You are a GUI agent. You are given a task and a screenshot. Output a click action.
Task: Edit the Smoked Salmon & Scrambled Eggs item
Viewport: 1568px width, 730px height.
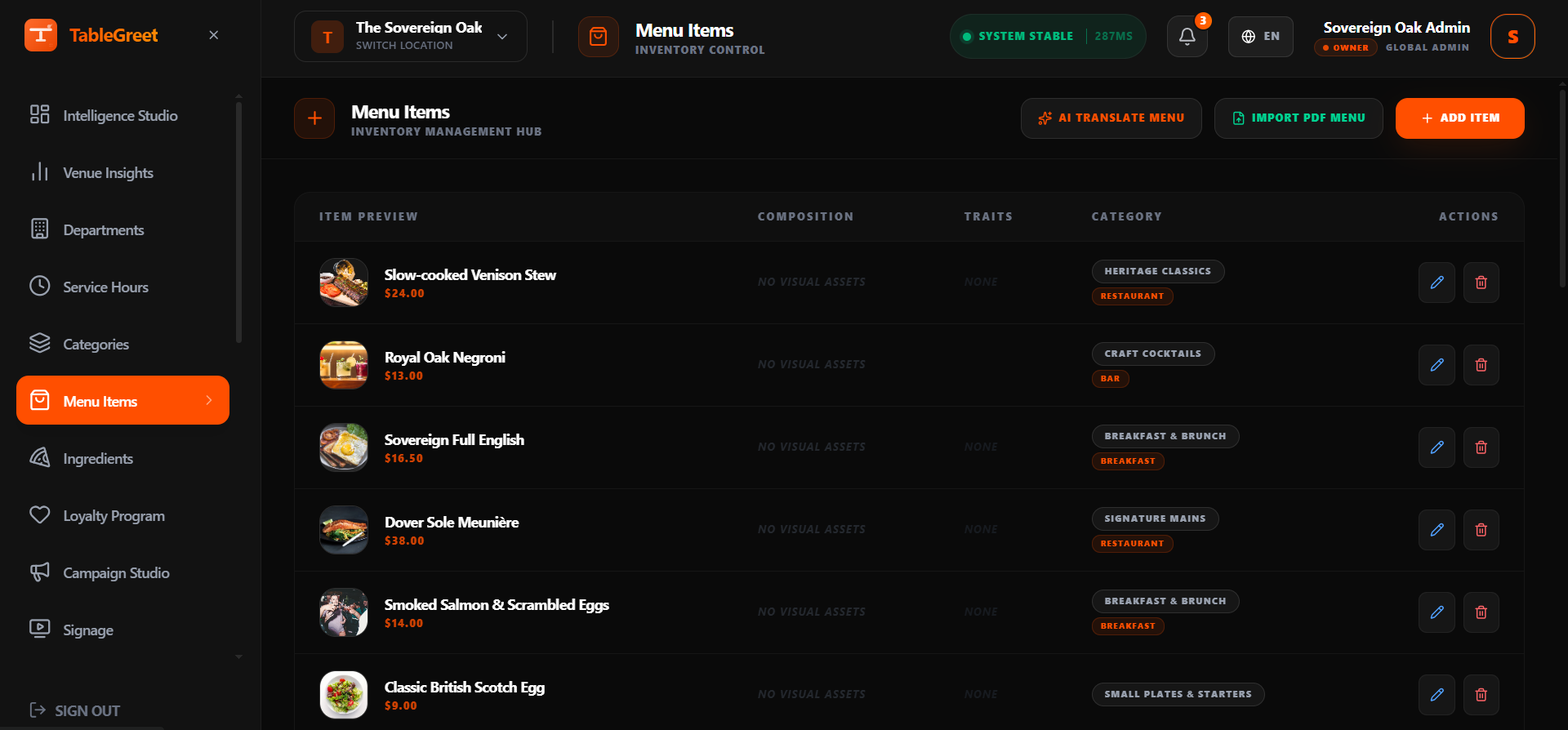pos(1437,612)
